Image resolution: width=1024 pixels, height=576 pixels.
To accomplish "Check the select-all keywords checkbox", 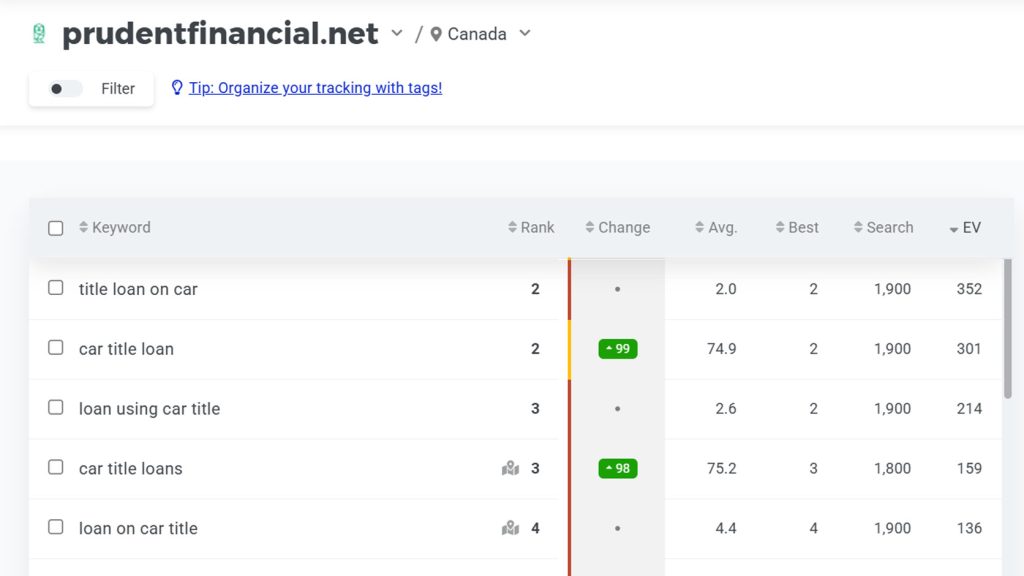I will click(x=56, y=228).
